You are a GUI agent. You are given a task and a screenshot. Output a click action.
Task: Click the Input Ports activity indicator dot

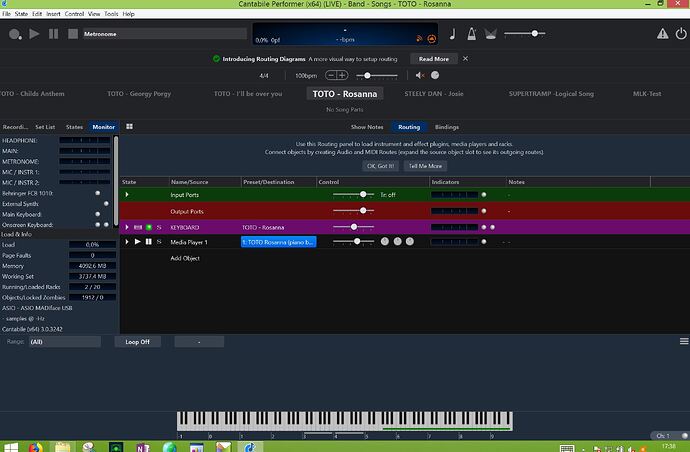click(x=484, y=195)
